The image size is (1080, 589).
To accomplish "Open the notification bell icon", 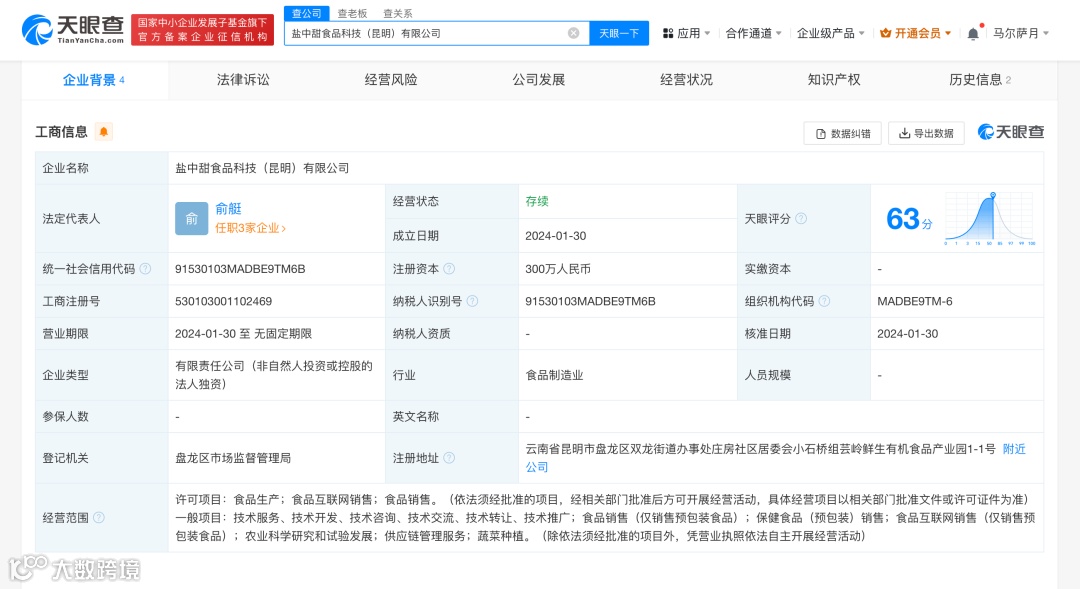I will pyautogui.click(x=973, y=34).
